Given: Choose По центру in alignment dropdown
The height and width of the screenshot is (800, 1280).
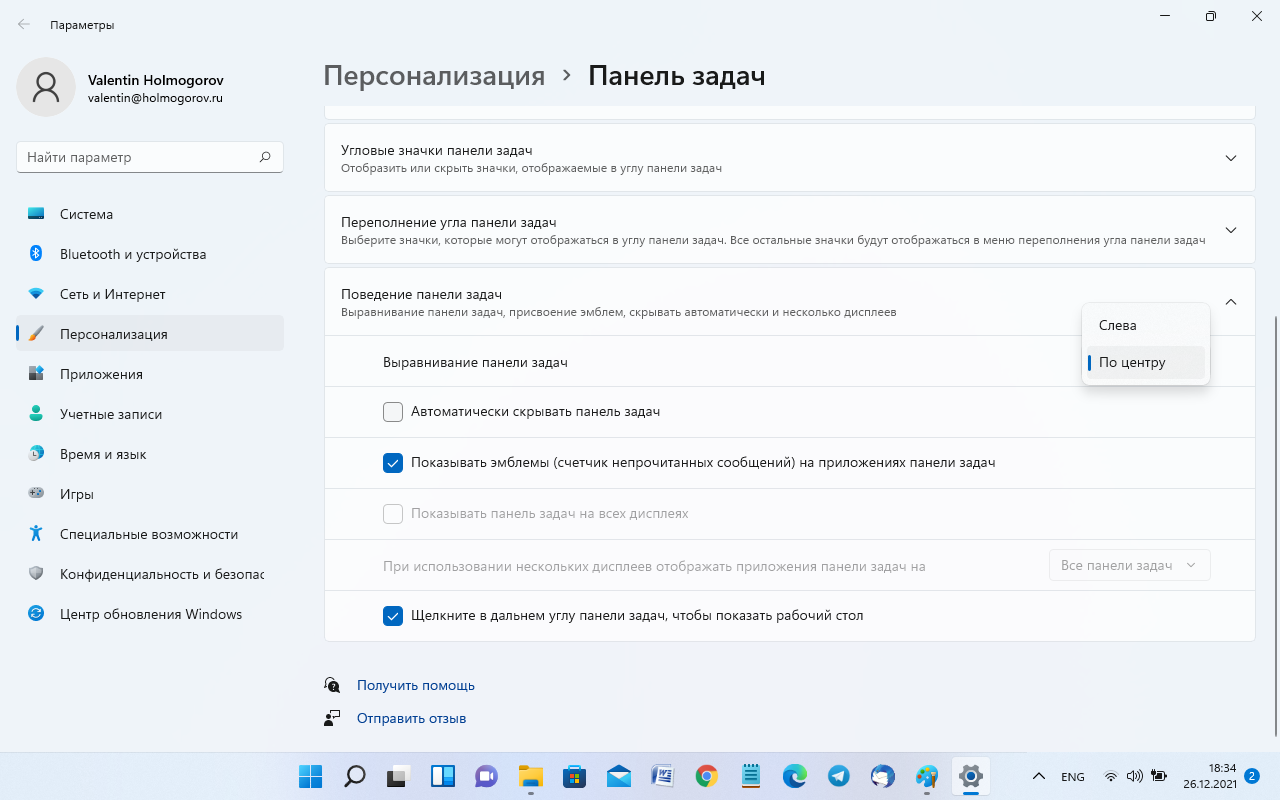Looking at the screenshot, I should 1132,362.
